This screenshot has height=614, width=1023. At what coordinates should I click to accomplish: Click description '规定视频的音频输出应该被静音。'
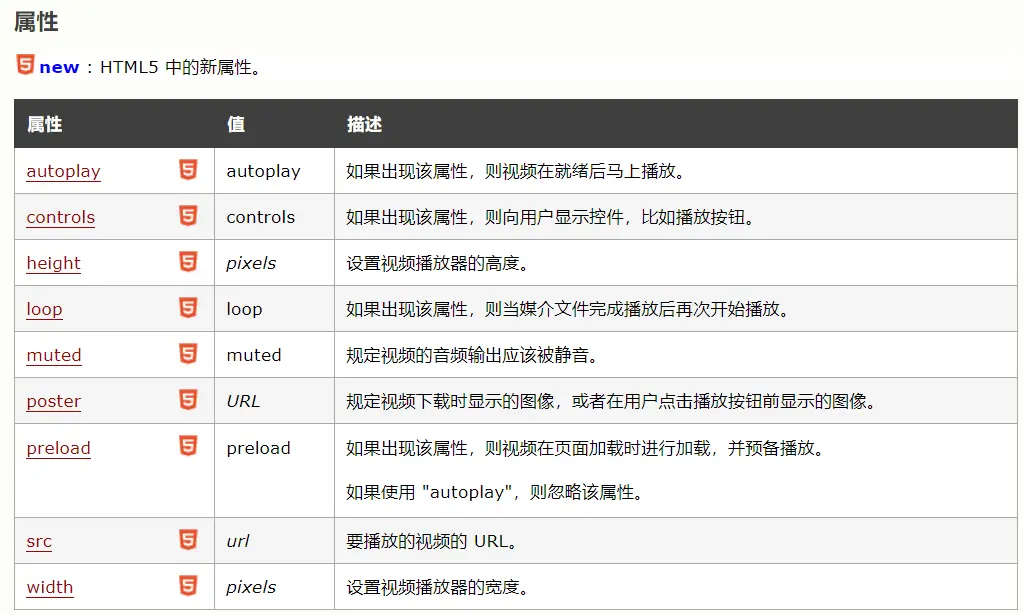pos(472,355)
